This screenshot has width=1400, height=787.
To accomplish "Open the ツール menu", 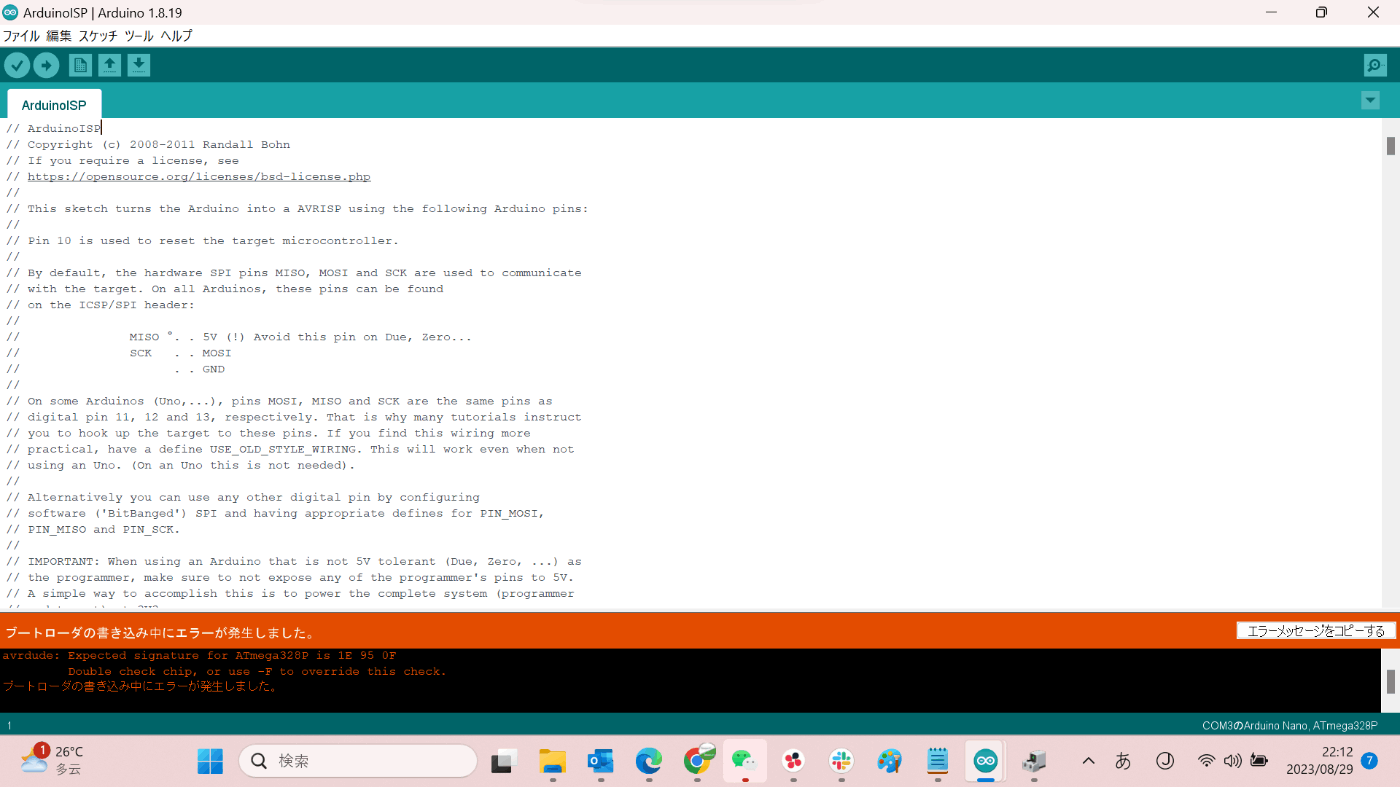I will tap(139, 36).
